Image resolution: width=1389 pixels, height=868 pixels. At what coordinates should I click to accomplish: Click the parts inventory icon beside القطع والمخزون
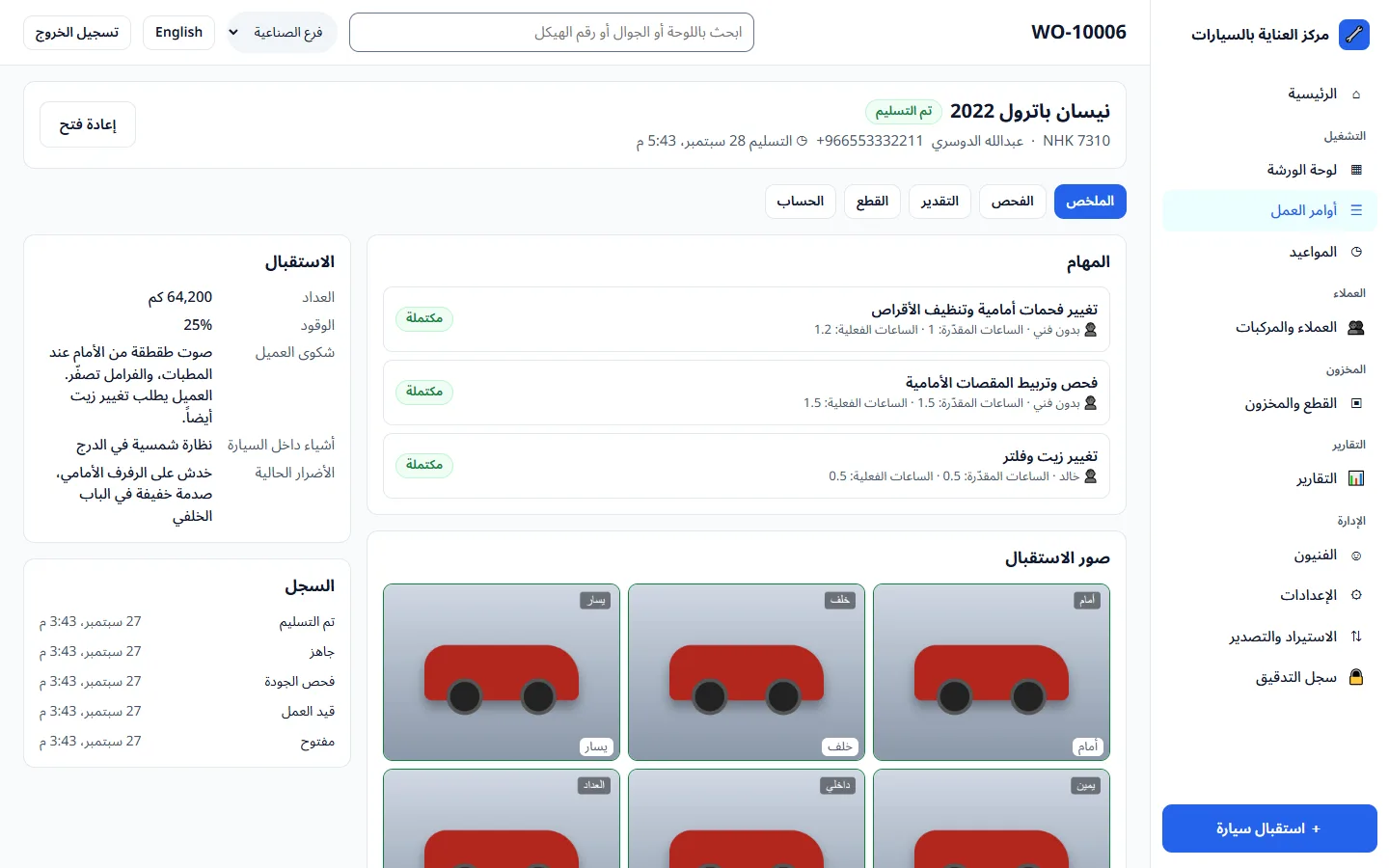point(1356,403)
